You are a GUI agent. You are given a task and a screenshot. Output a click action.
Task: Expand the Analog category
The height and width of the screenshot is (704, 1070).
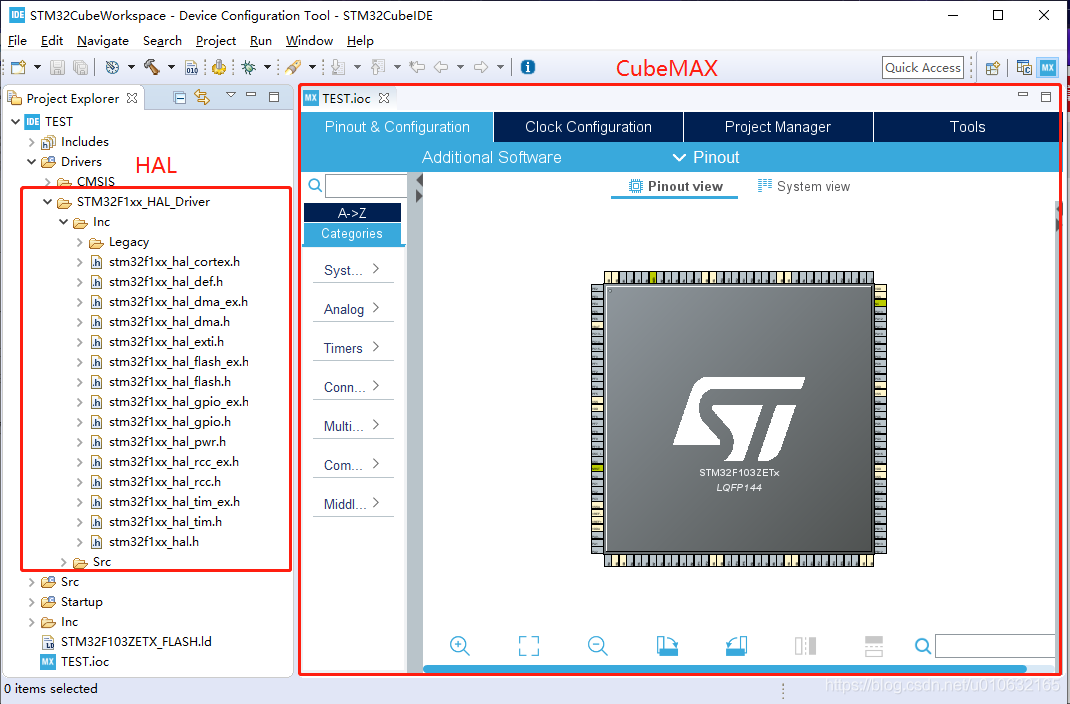click(x=353, y=309)
